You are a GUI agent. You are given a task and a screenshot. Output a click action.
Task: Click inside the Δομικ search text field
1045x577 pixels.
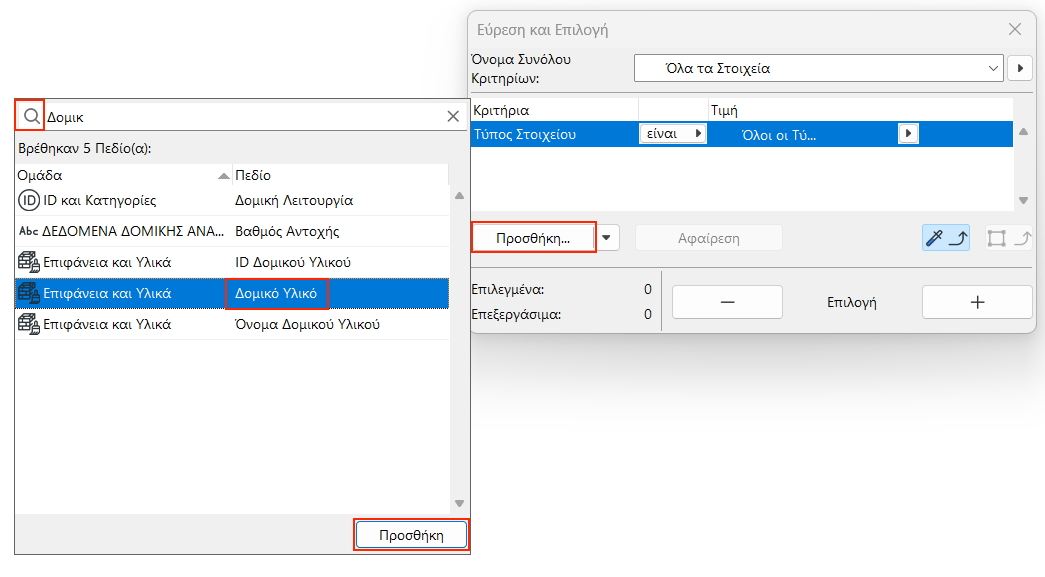click(240, 117)
